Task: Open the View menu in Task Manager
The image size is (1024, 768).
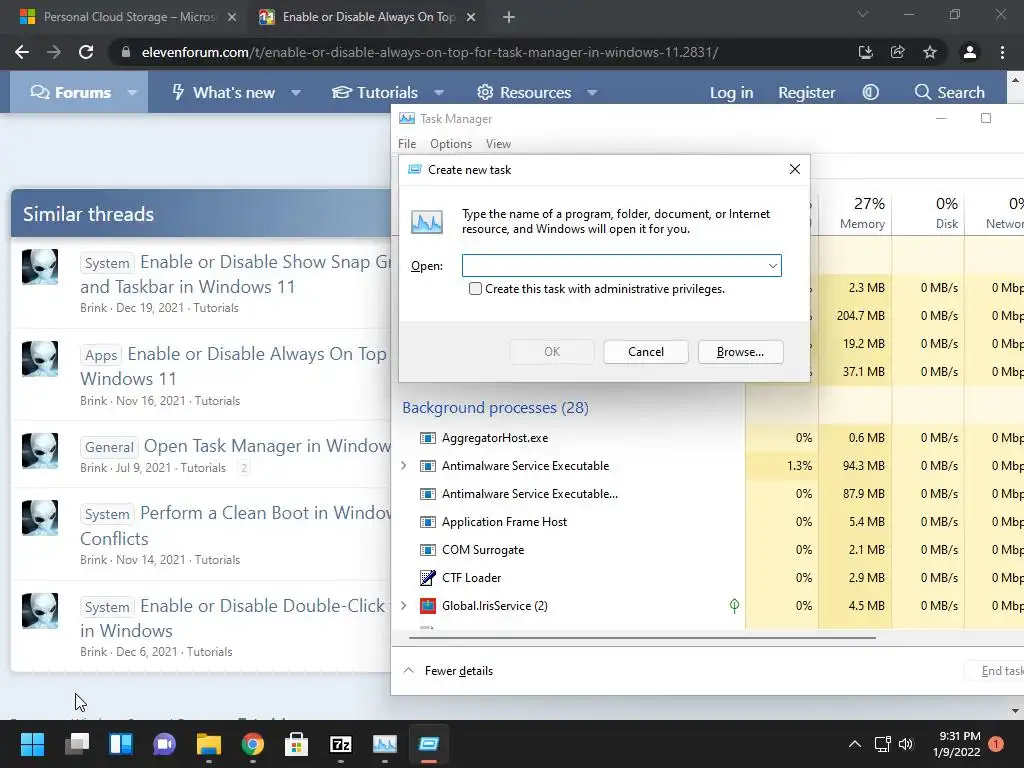Action: pyautogui.click(x=498, y=144)
